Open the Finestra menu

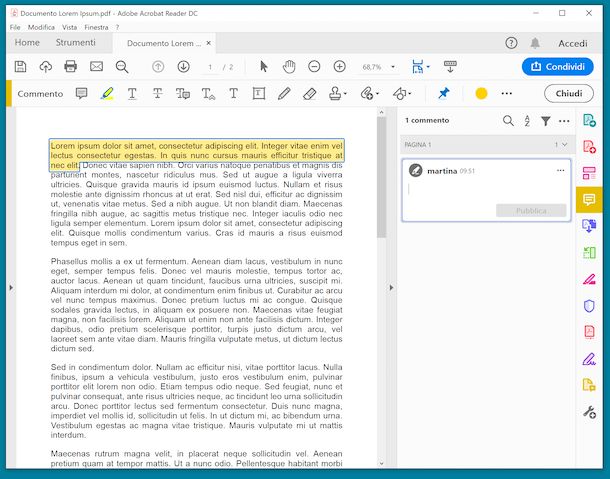point(96,27)
